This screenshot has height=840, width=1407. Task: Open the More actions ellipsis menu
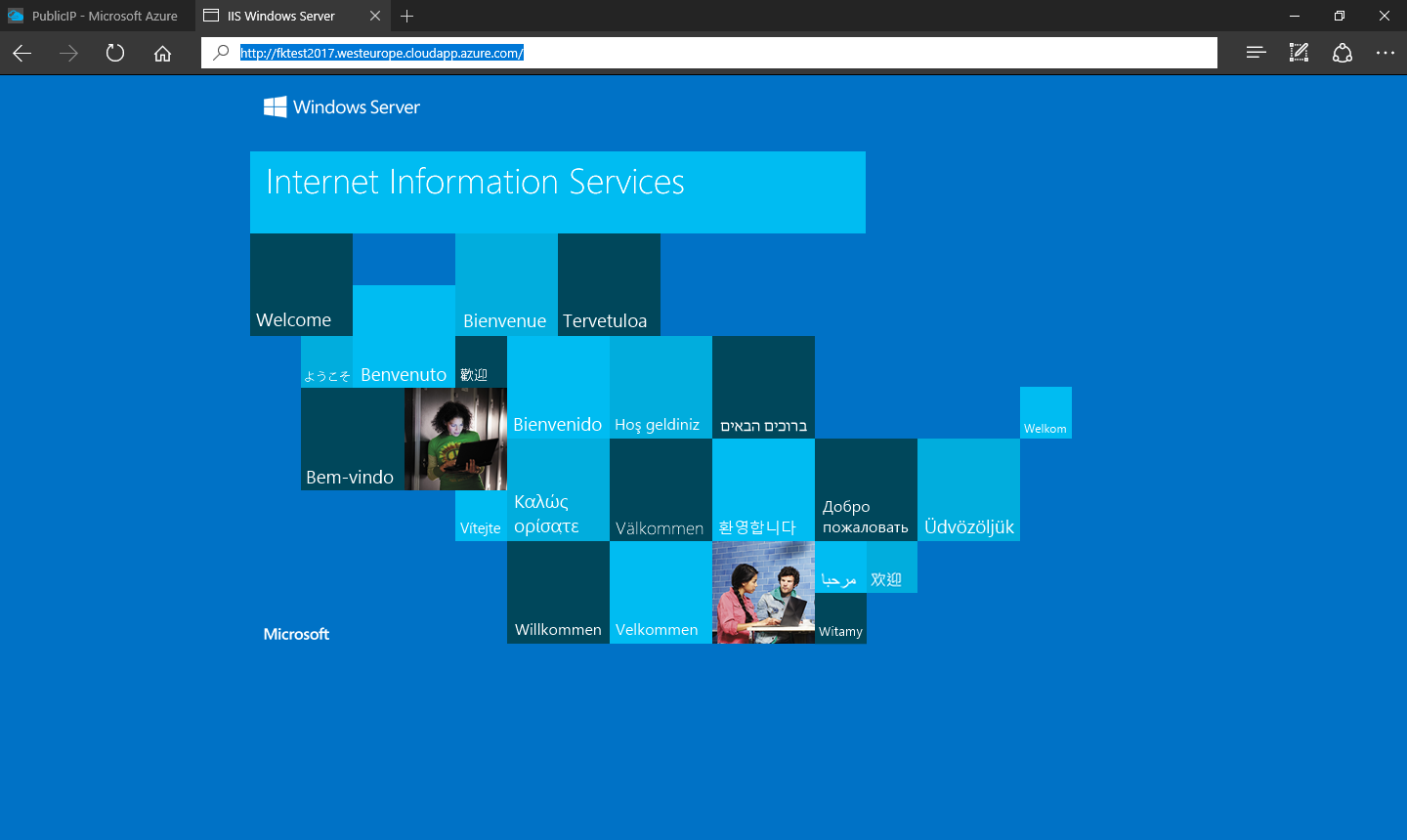(1386, 53)
